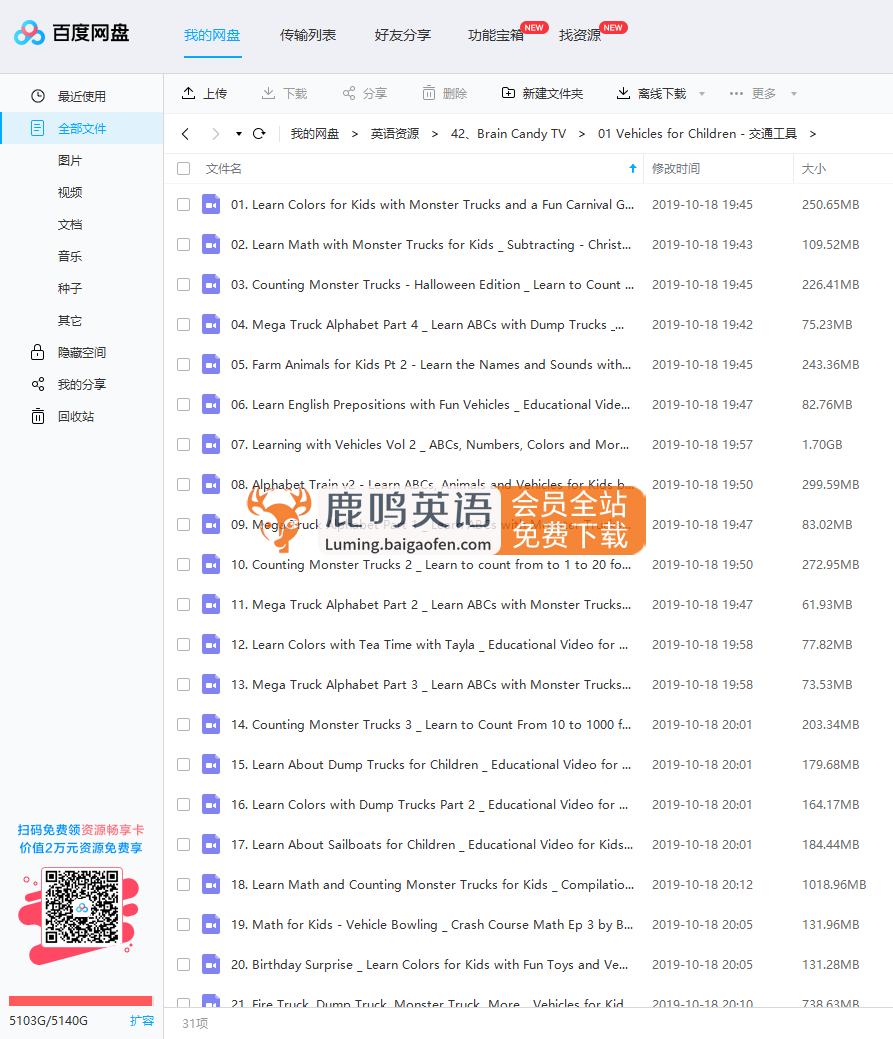The width and height of the screenshot is (893, 1039).
Task: Check the box for 06. Learn English Prepositions
Action: 184,404
